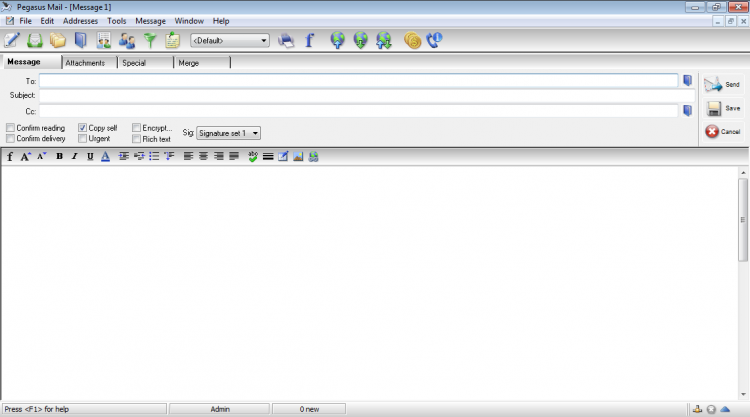Image resolution: width=750 pixels, height=417 pixels.
Task: Open the Message menu
Action: (x=150, y=21)
